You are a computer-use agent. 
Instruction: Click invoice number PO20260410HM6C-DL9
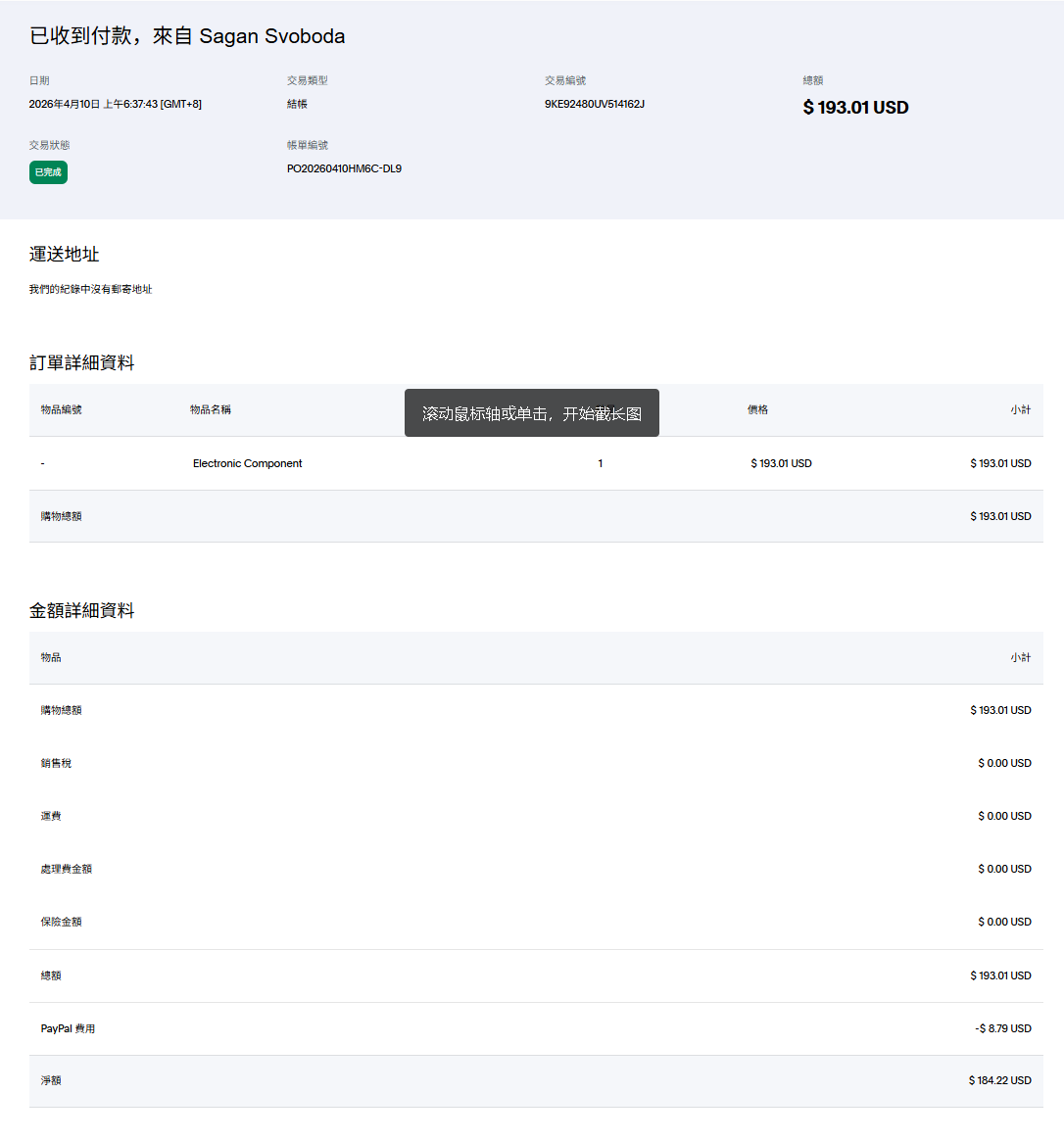[344, 168]
